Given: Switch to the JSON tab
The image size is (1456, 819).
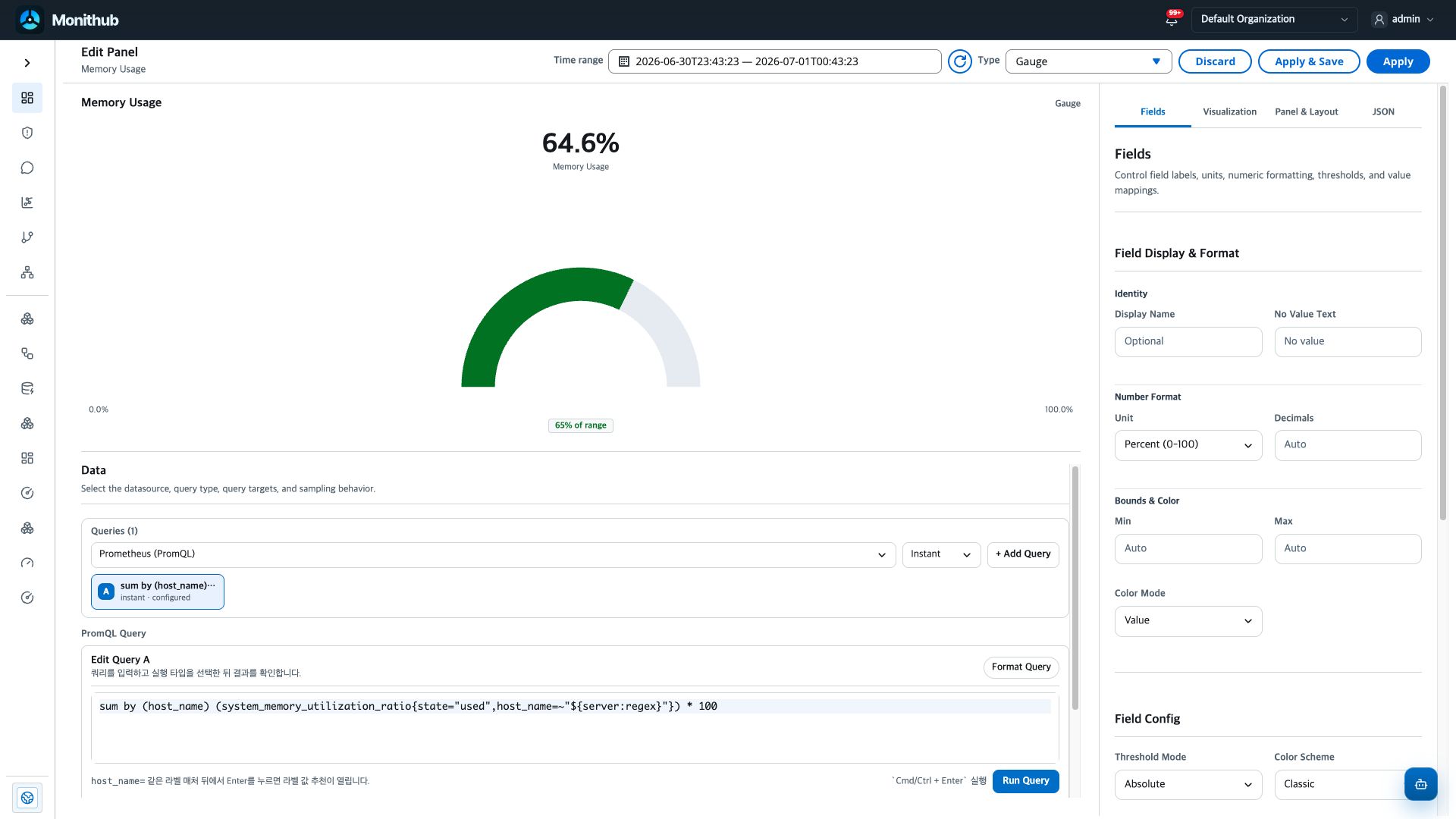Looking at the screenshot, I should click(1382, 111).
